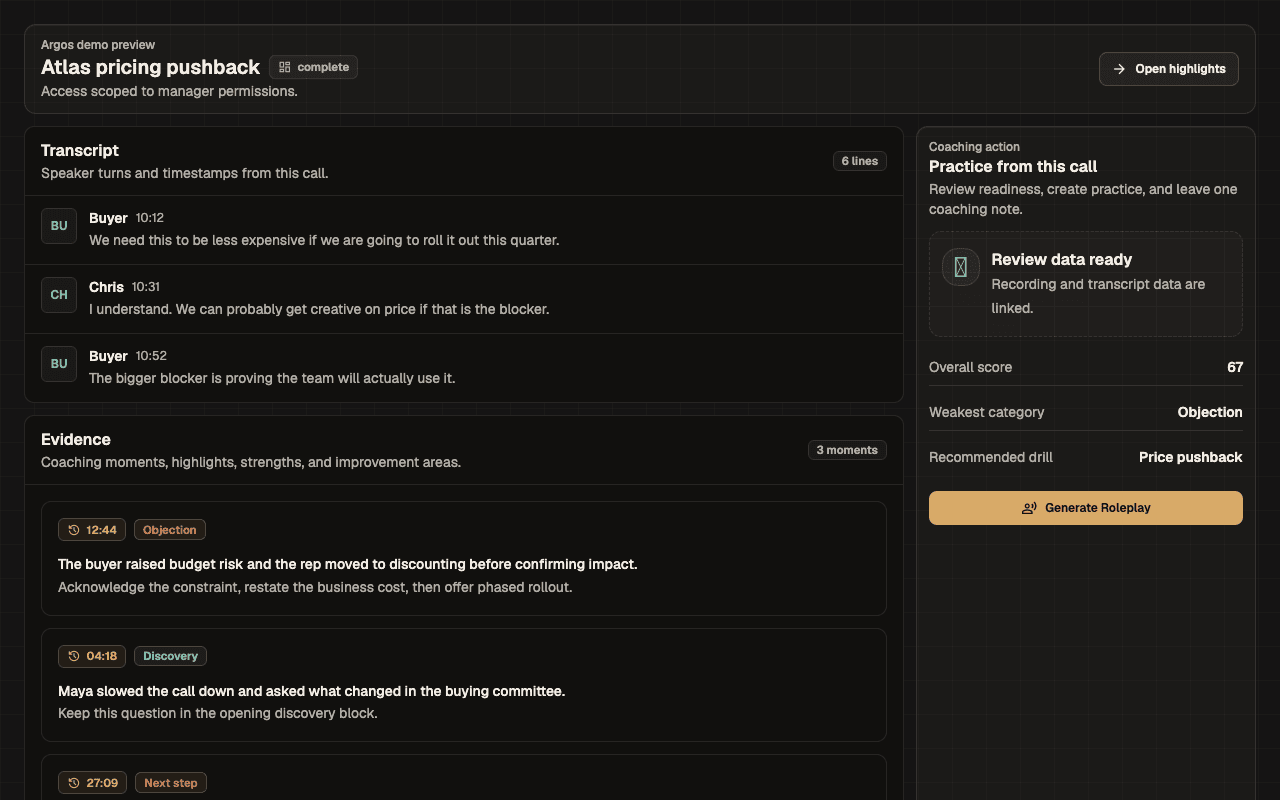Click the hourglass icon beside Review data ready
Viewport: 1280px width, 800px height.
(x=961, y=267)
